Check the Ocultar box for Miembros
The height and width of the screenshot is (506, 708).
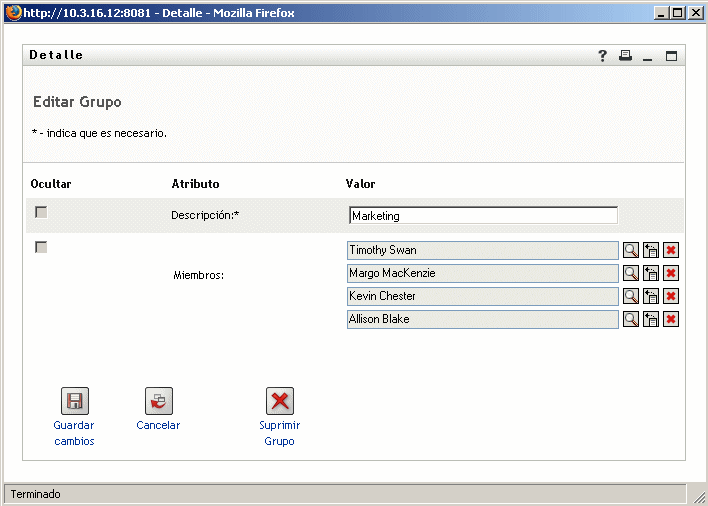(x=41, y=247)
